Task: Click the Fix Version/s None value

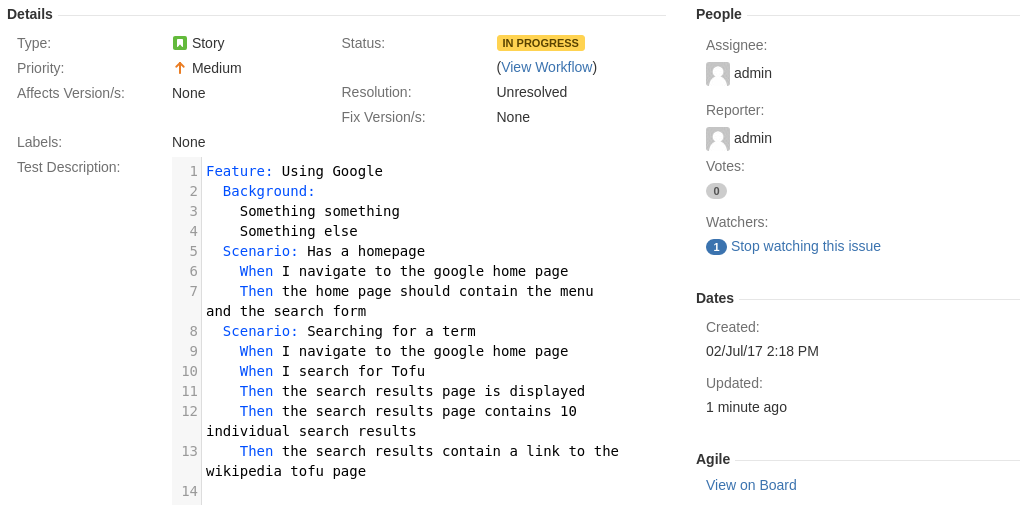Action: tap(513, 117)
